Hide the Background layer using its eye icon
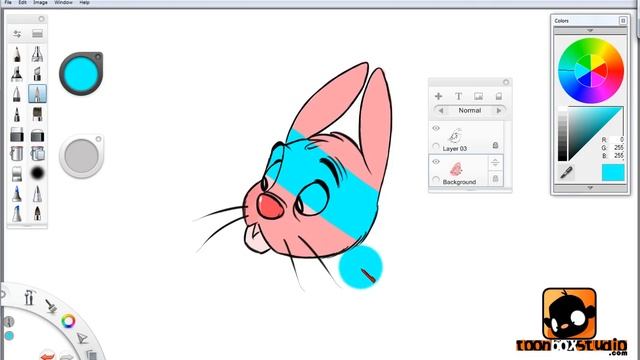 pos(436,162)
